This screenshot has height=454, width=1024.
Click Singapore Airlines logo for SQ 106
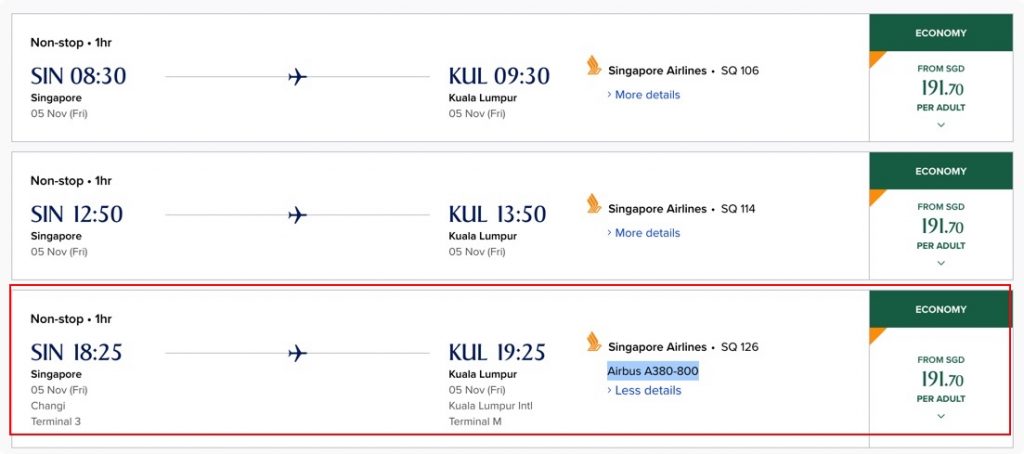[594, 65]
